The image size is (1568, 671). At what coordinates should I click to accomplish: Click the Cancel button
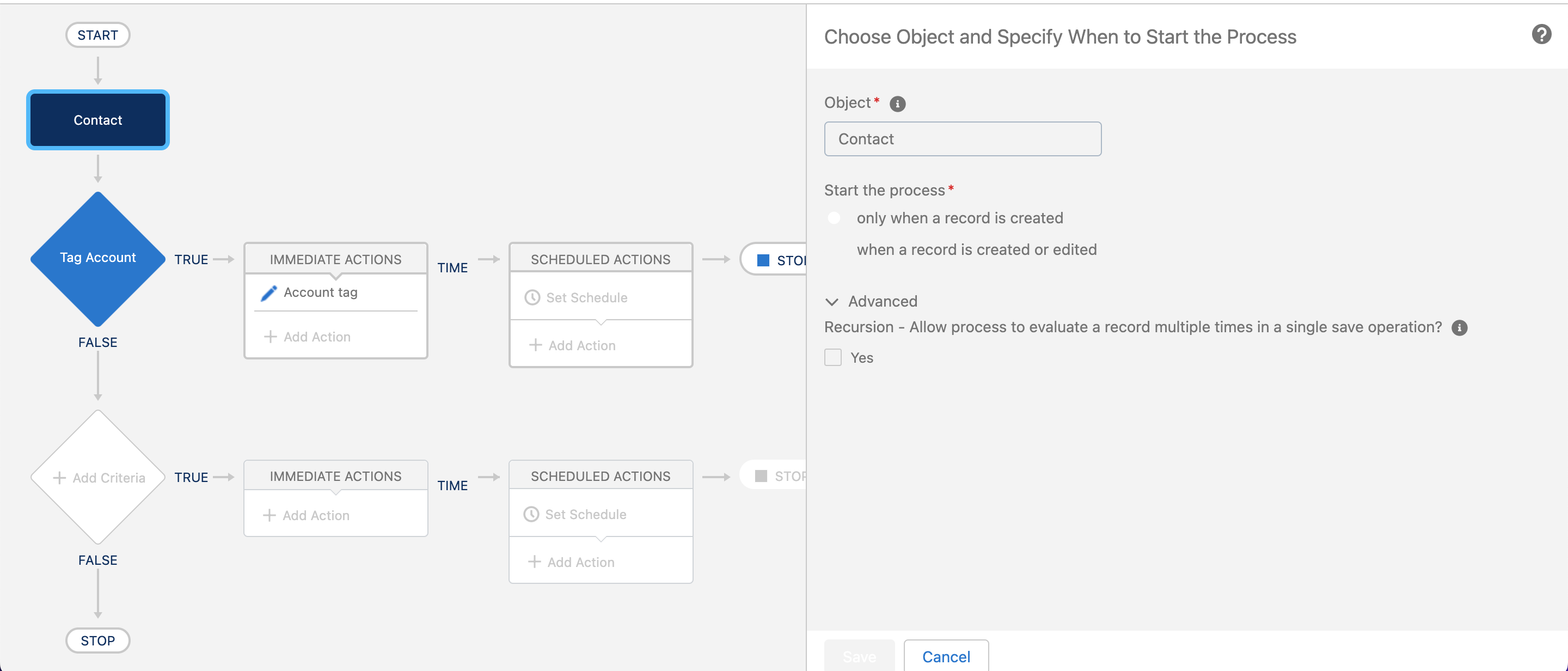(x=945, y=656)
